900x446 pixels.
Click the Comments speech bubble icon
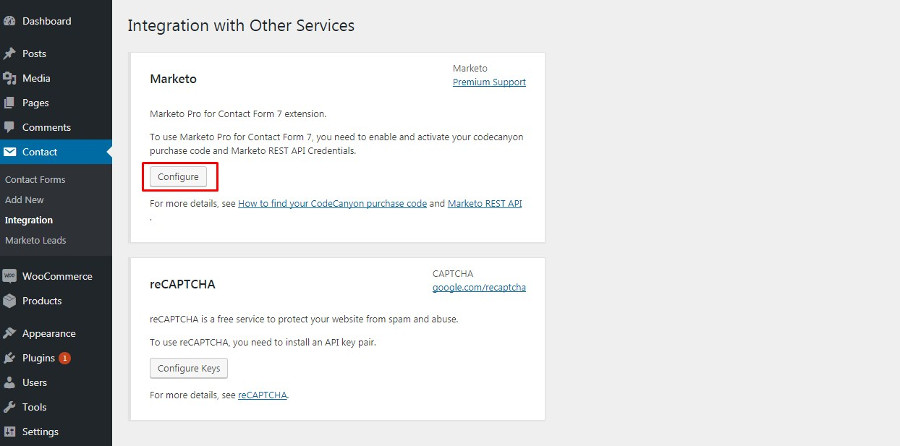(10, 128)
